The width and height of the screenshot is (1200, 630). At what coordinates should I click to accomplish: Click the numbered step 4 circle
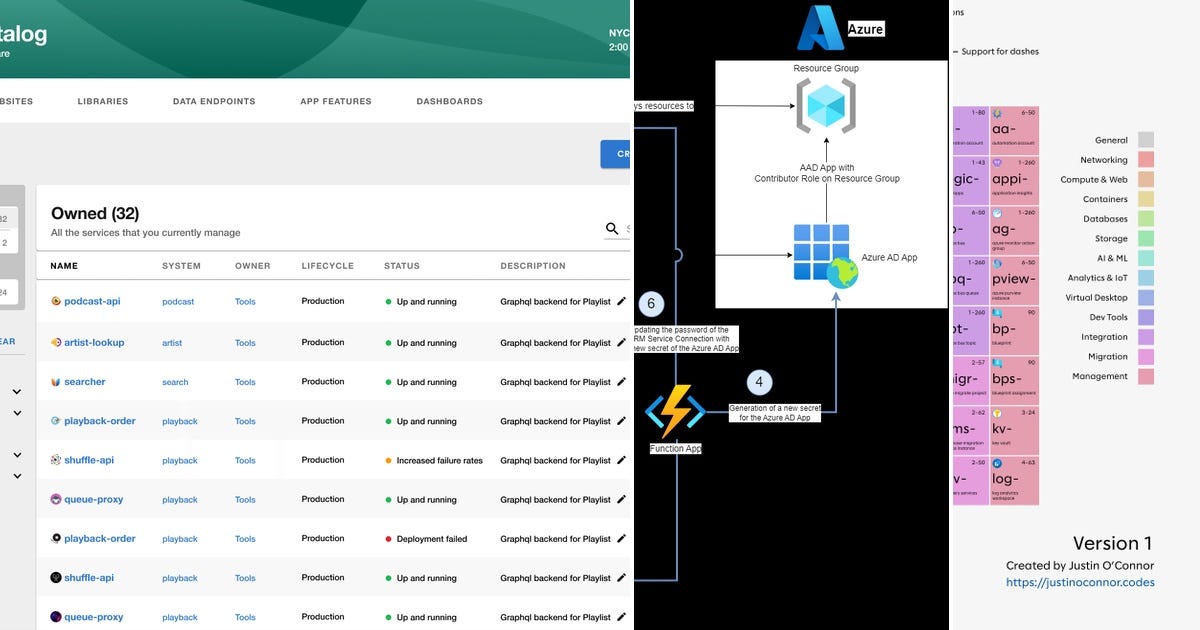(x=759, y=382)
